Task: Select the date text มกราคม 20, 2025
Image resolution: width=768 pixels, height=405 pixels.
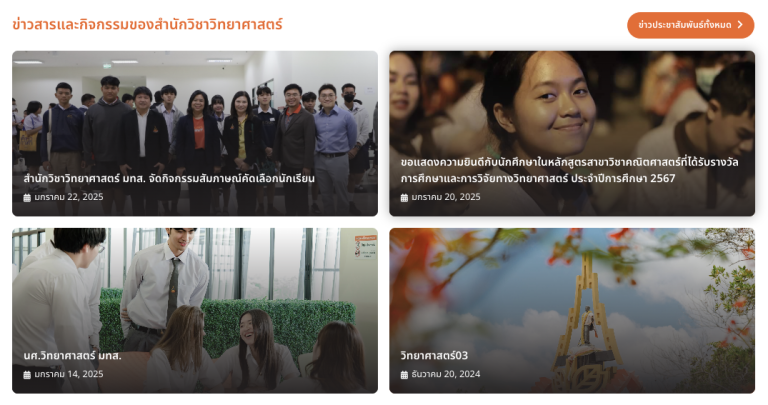Action: coord(446,197)
